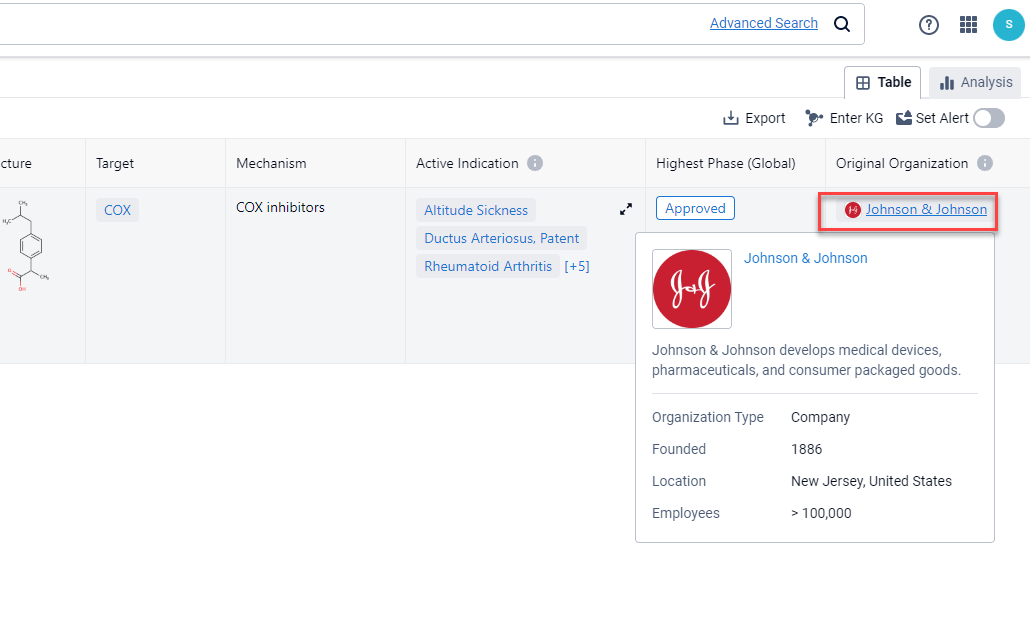This screenshot has width=1030, height=621.
Task: Click the Johnson & Johnson logo thumbnail
Action: point(692,289)
